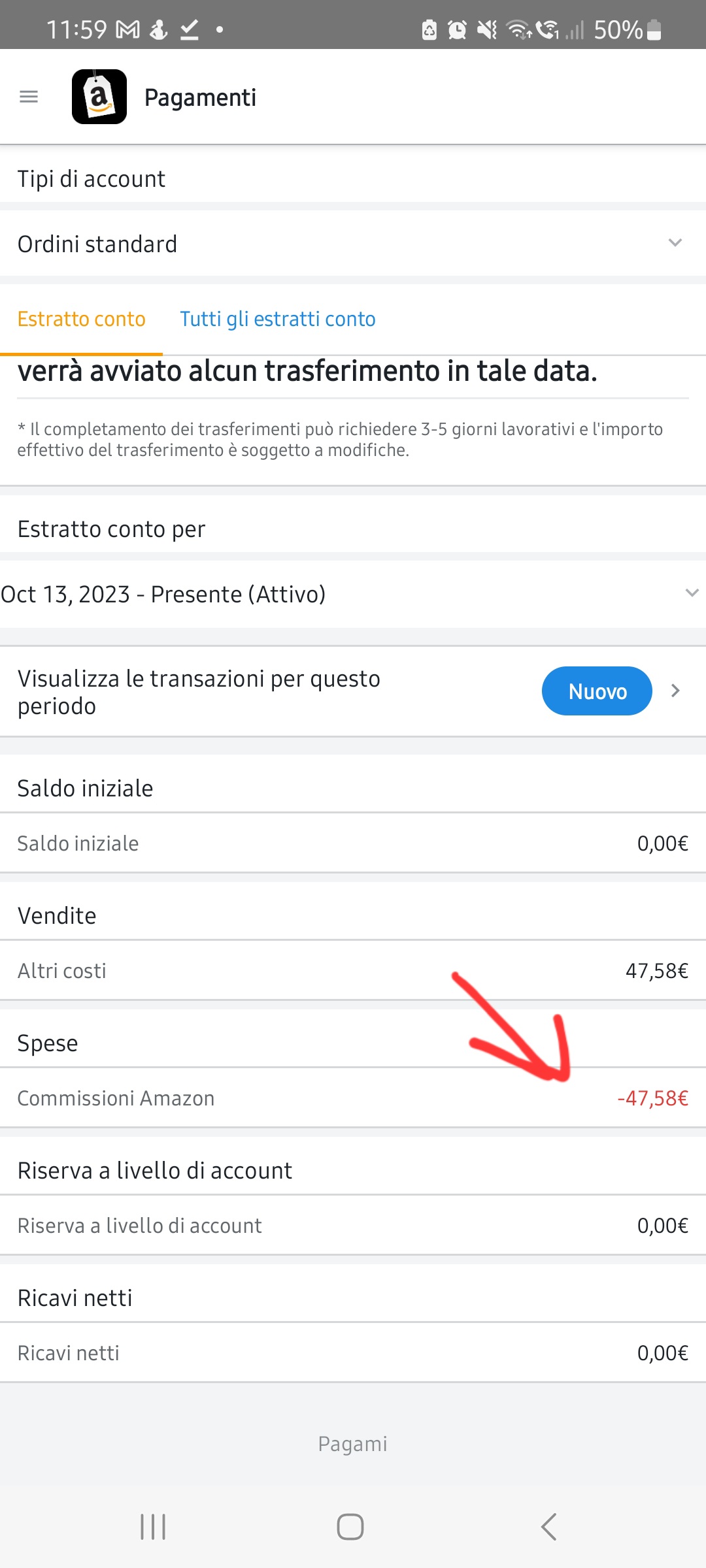This screenshot has height=1568, width=706.
Task: Expand the Ordini standard dropdown
Action: pos(353,244)
